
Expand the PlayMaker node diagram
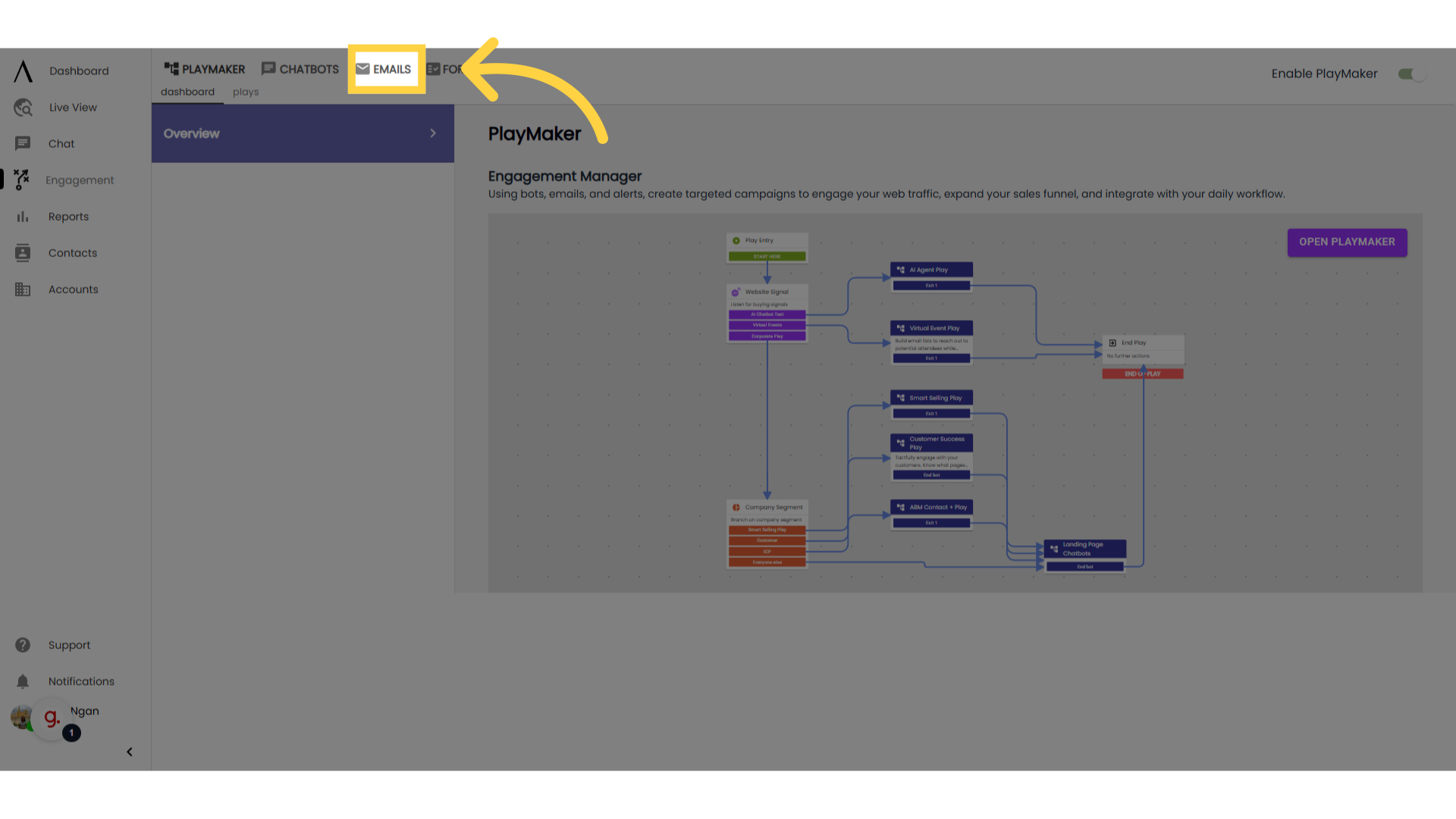(1347, 241)
